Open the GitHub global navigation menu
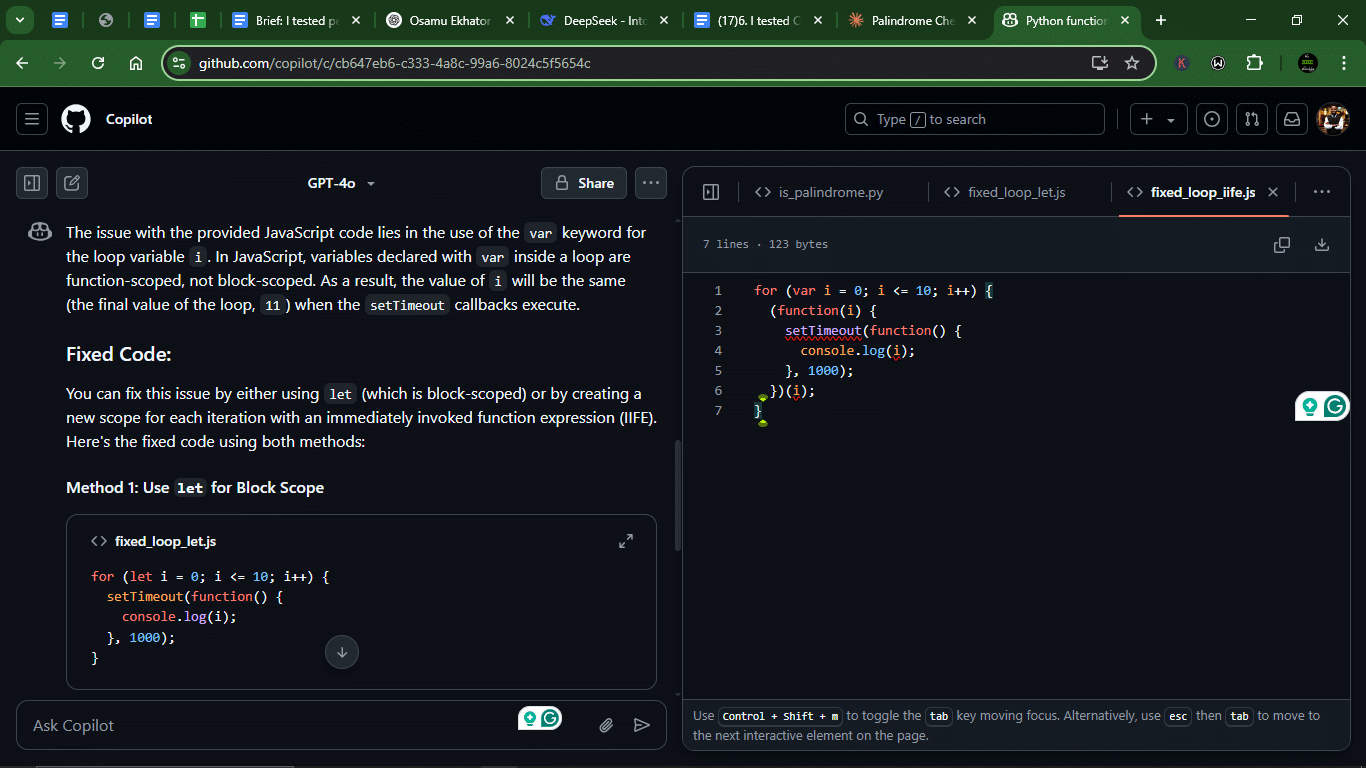Screen dimensions: 1366x768 pos(32,119)
